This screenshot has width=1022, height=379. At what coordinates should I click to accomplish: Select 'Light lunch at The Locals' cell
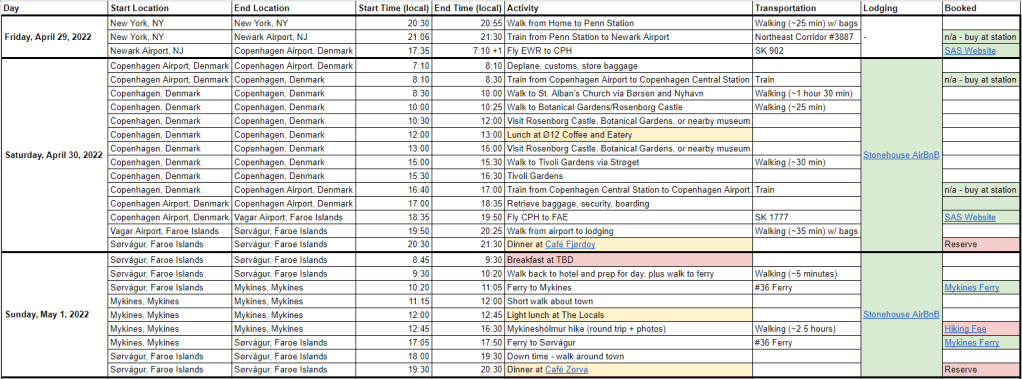click(628, 314)
